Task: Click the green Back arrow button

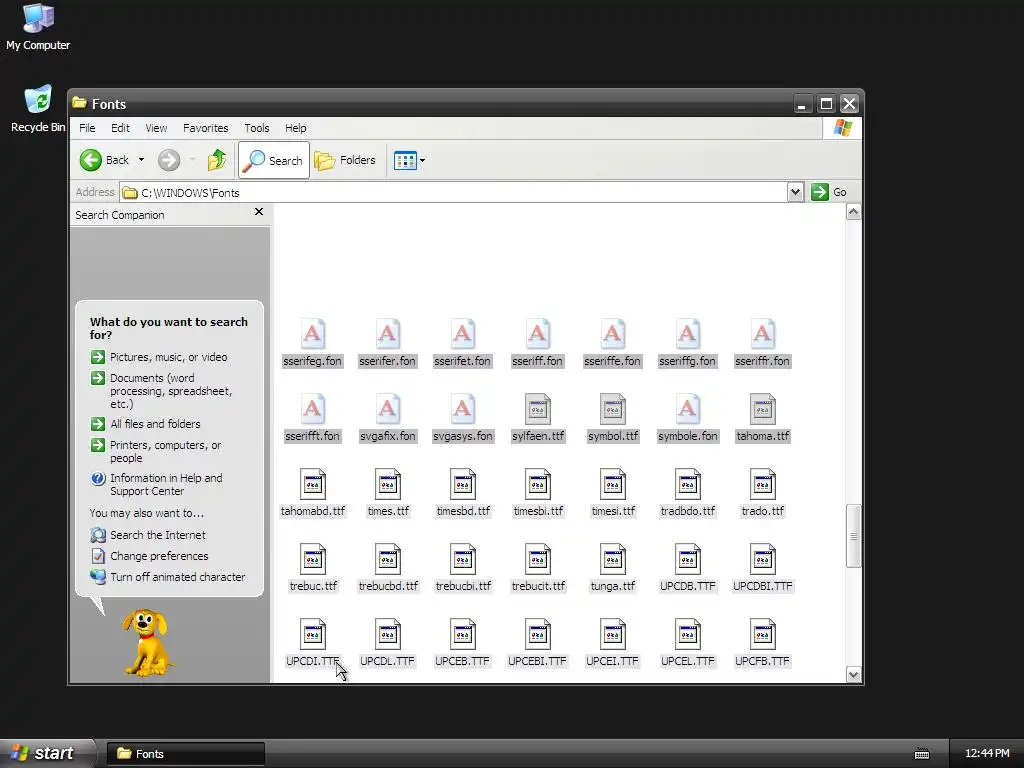Action: click(91, 160)
